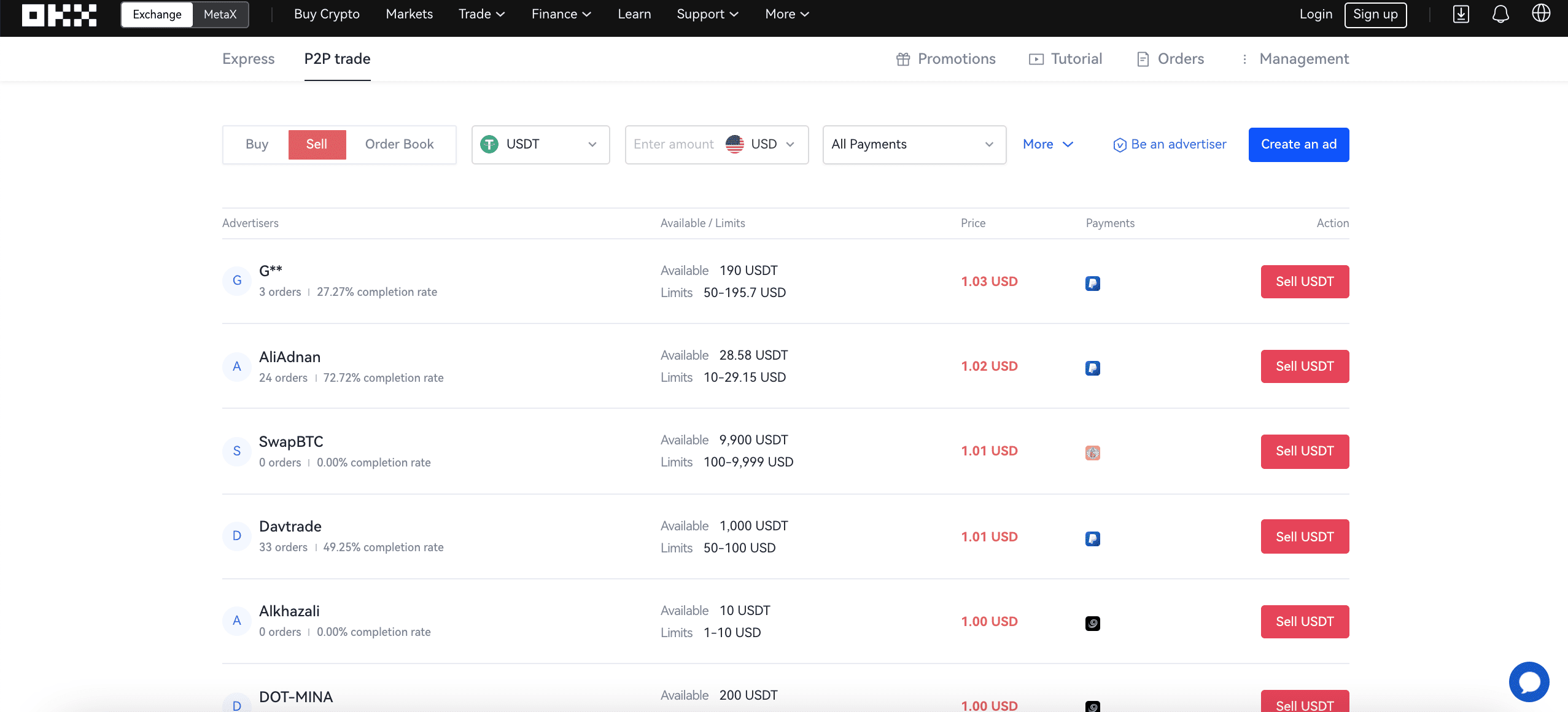Sell USDT to SwapBTC

coord(1305,452)
